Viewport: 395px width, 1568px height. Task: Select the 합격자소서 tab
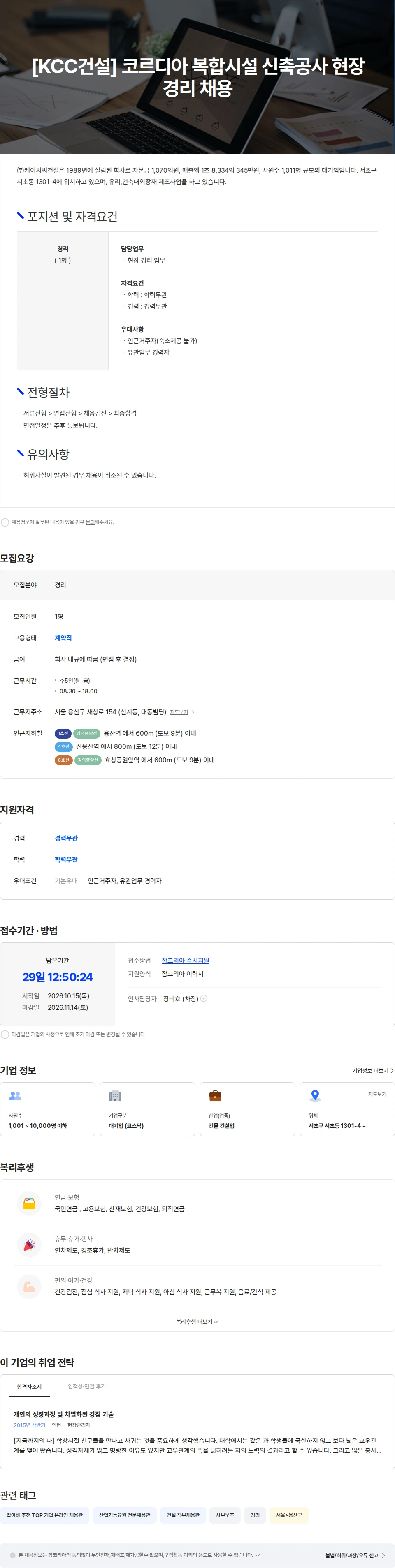point(29,1387)
